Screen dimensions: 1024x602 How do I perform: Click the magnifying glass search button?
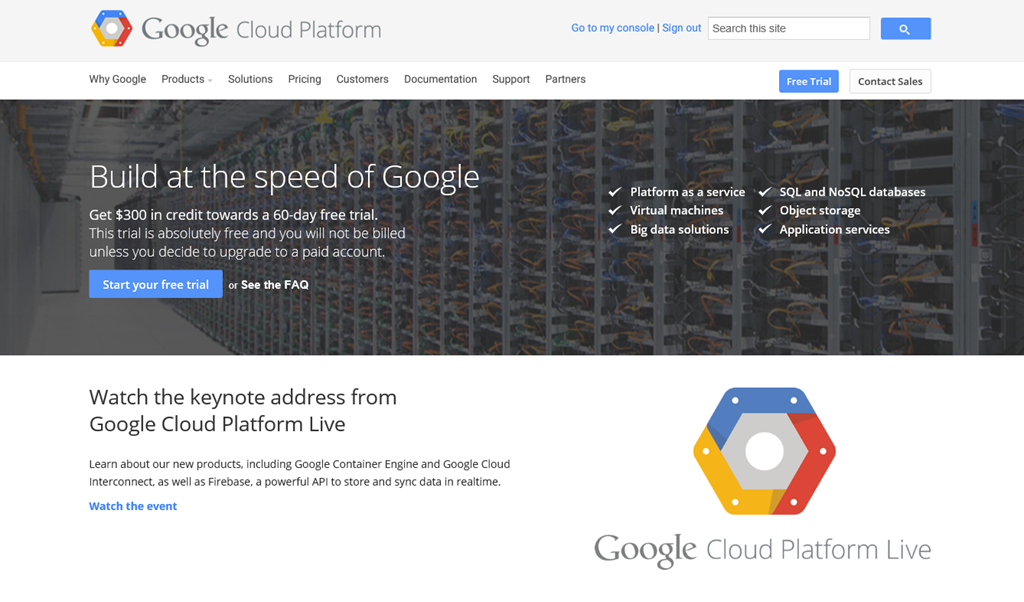click(x=905, y=29)
